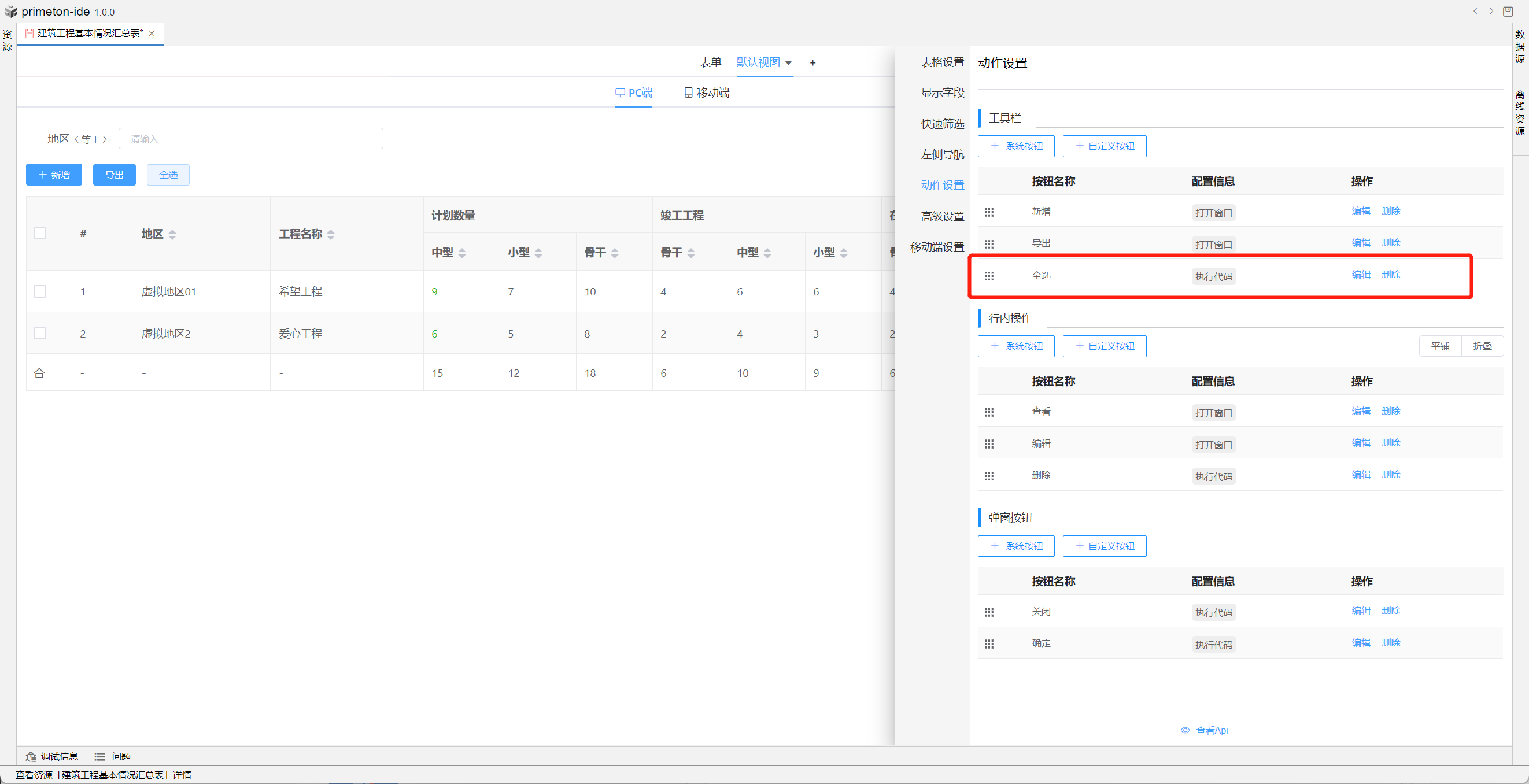
Task: Click the plus icon to add a view
Action: (812, 63)
